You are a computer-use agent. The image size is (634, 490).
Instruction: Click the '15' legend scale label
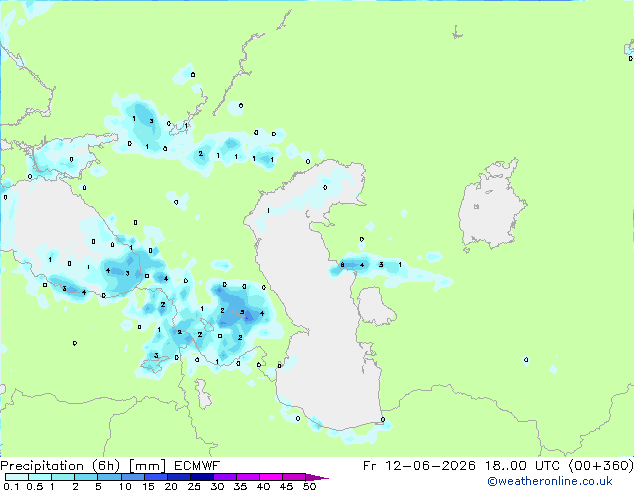(148, 486)
